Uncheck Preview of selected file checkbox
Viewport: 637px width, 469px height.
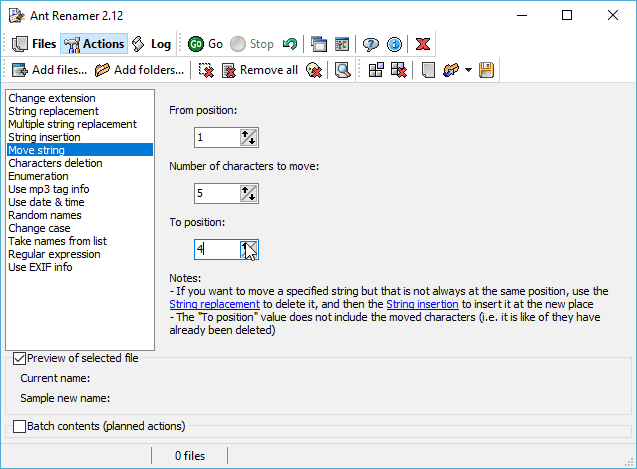(x=20, y=358)
